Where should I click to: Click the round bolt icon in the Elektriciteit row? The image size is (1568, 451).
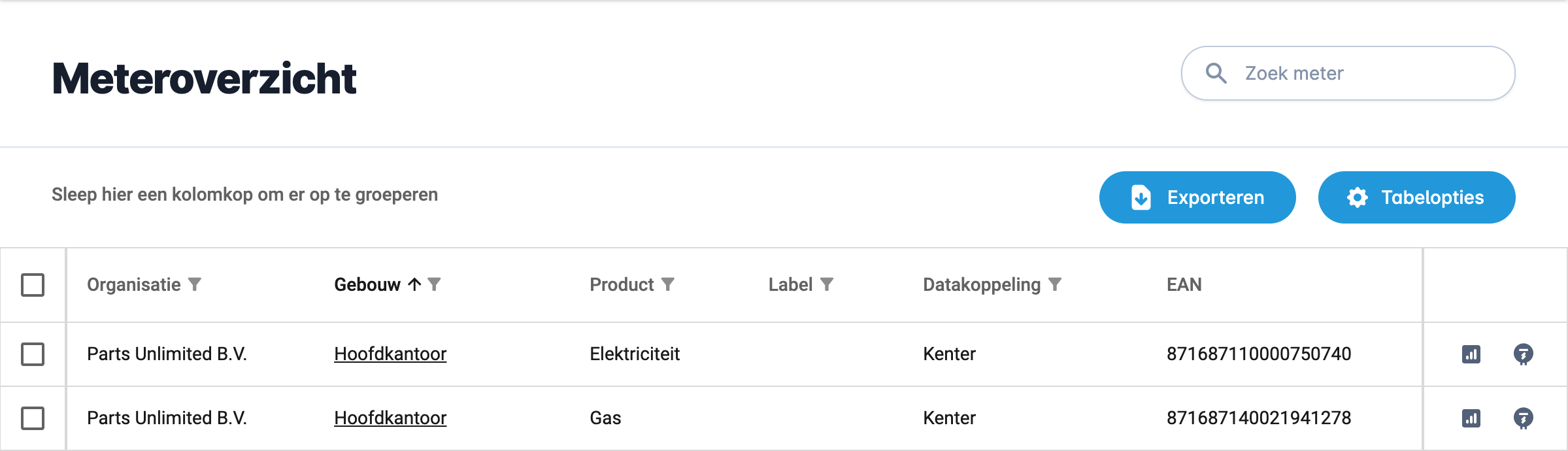coord(1523,354)
